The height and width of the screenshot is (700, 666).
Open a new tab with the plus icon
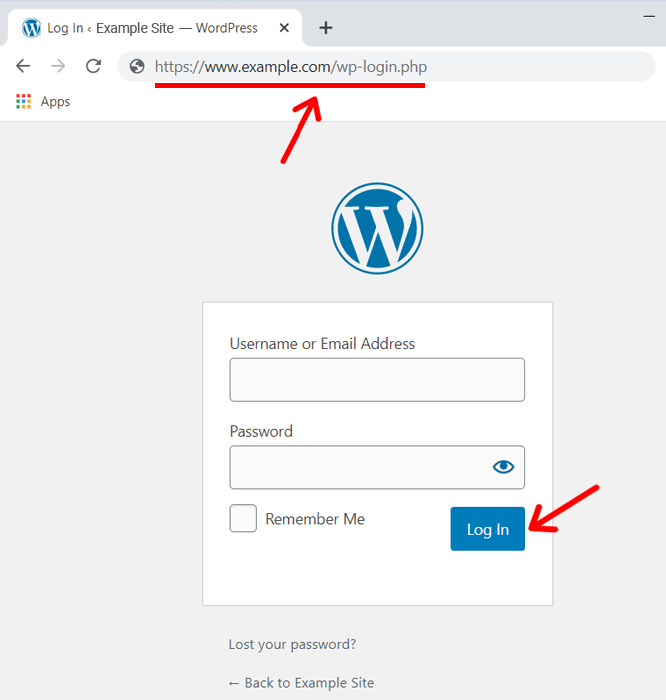[326, 28]
